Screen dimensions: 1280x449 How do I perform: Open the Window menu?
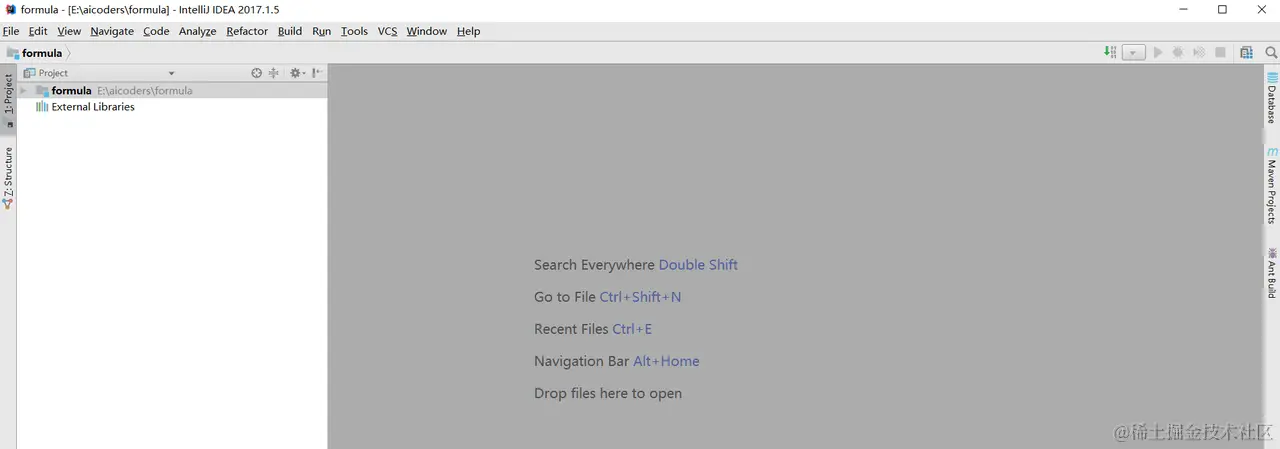coord(427,31)
